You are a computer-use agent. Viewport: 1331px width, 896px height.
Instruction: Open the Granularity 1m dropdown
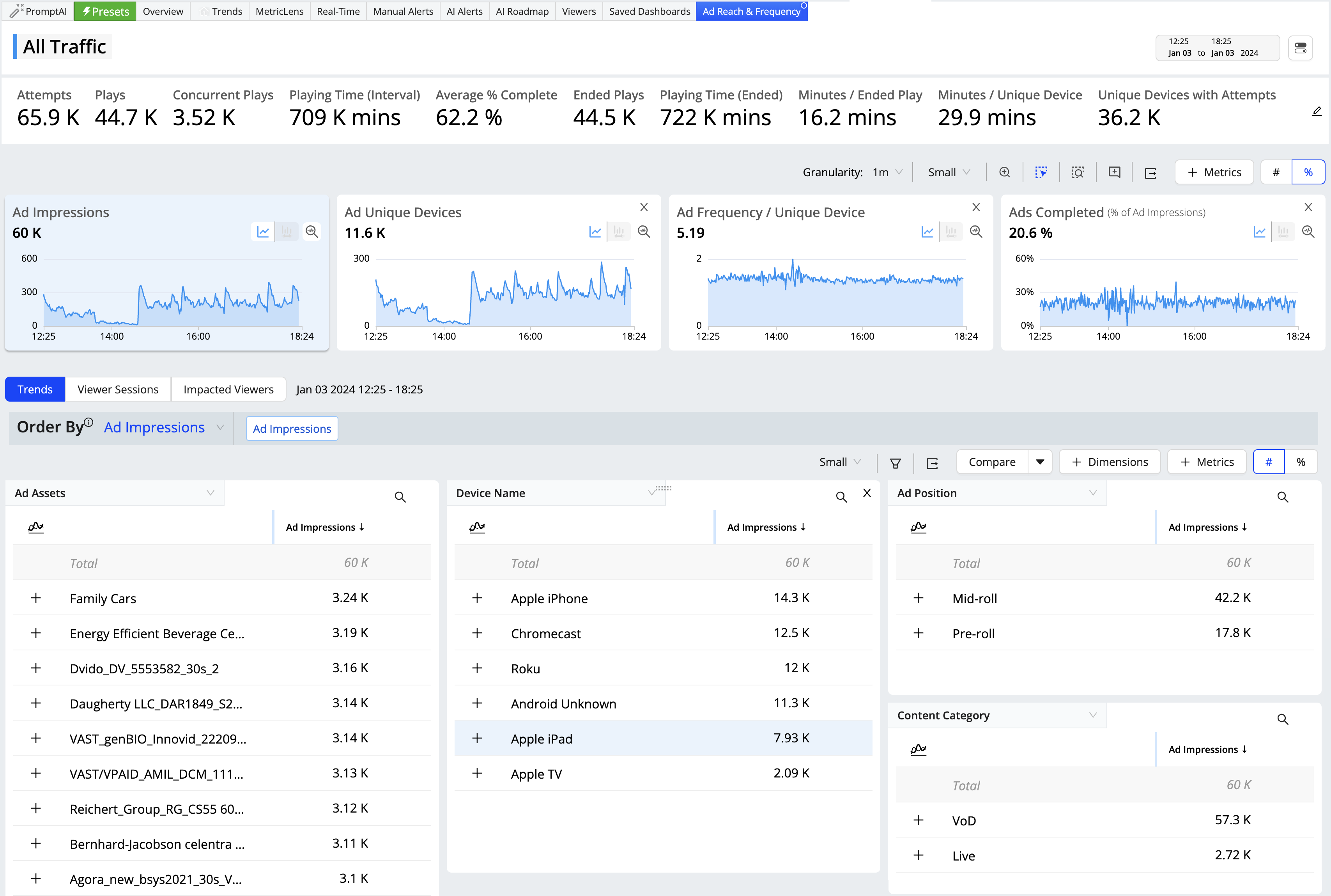(x=887, y=172)
